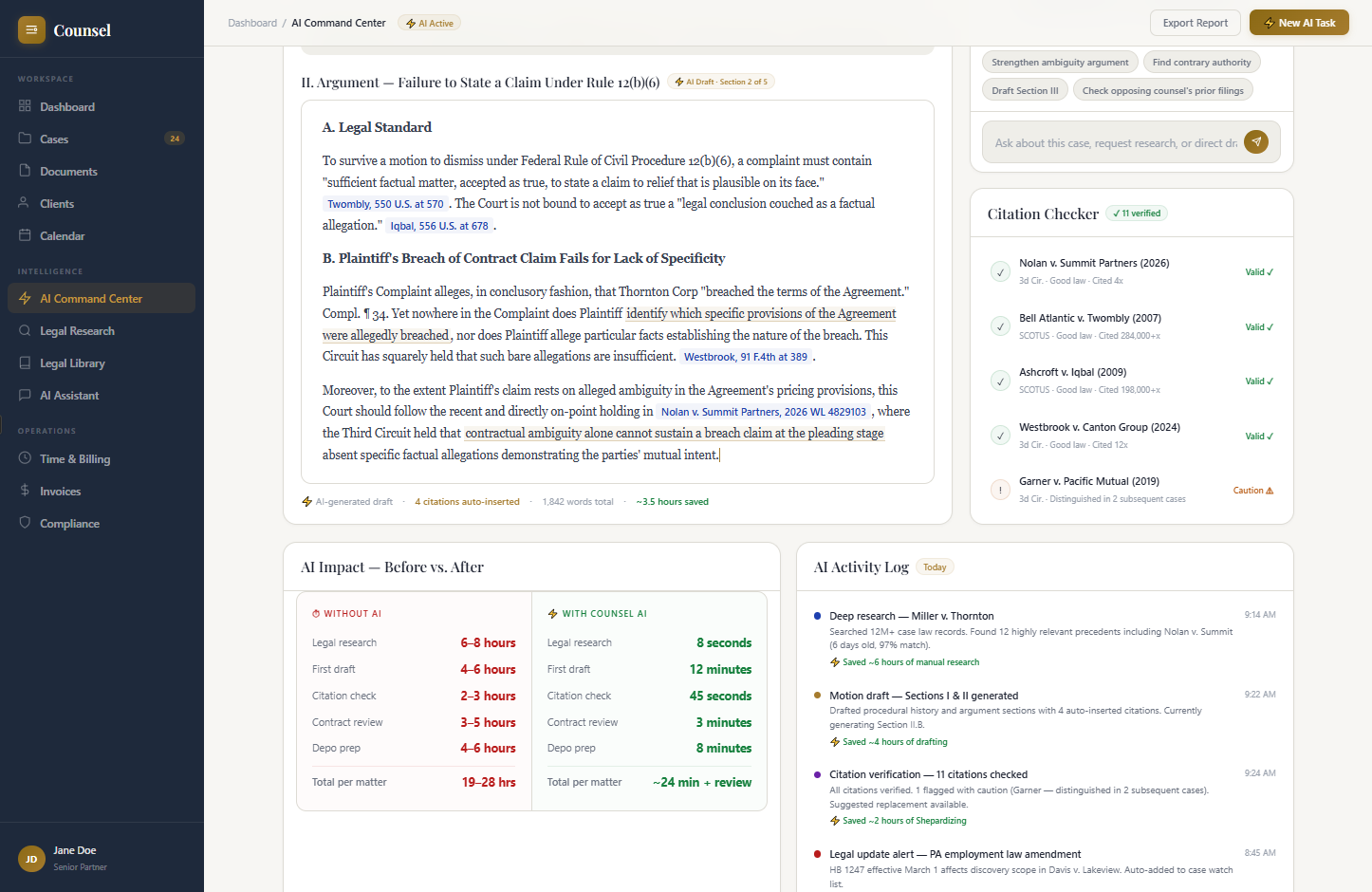Click the AI Draft Section 2 of 5 badge
Screen dimensions: 1372x892
click(x=721, y=82)
